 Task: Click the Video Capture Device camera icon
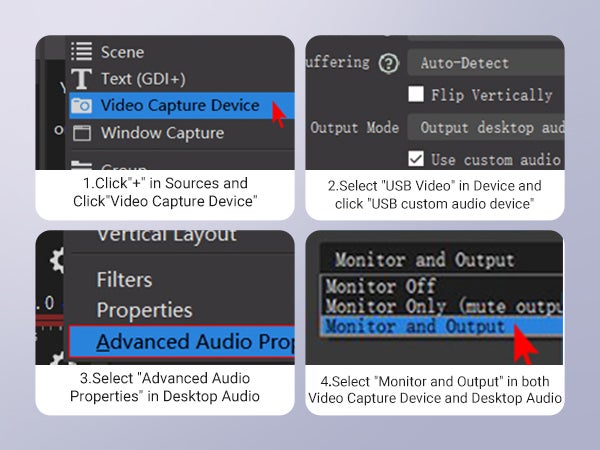(82, 106)
